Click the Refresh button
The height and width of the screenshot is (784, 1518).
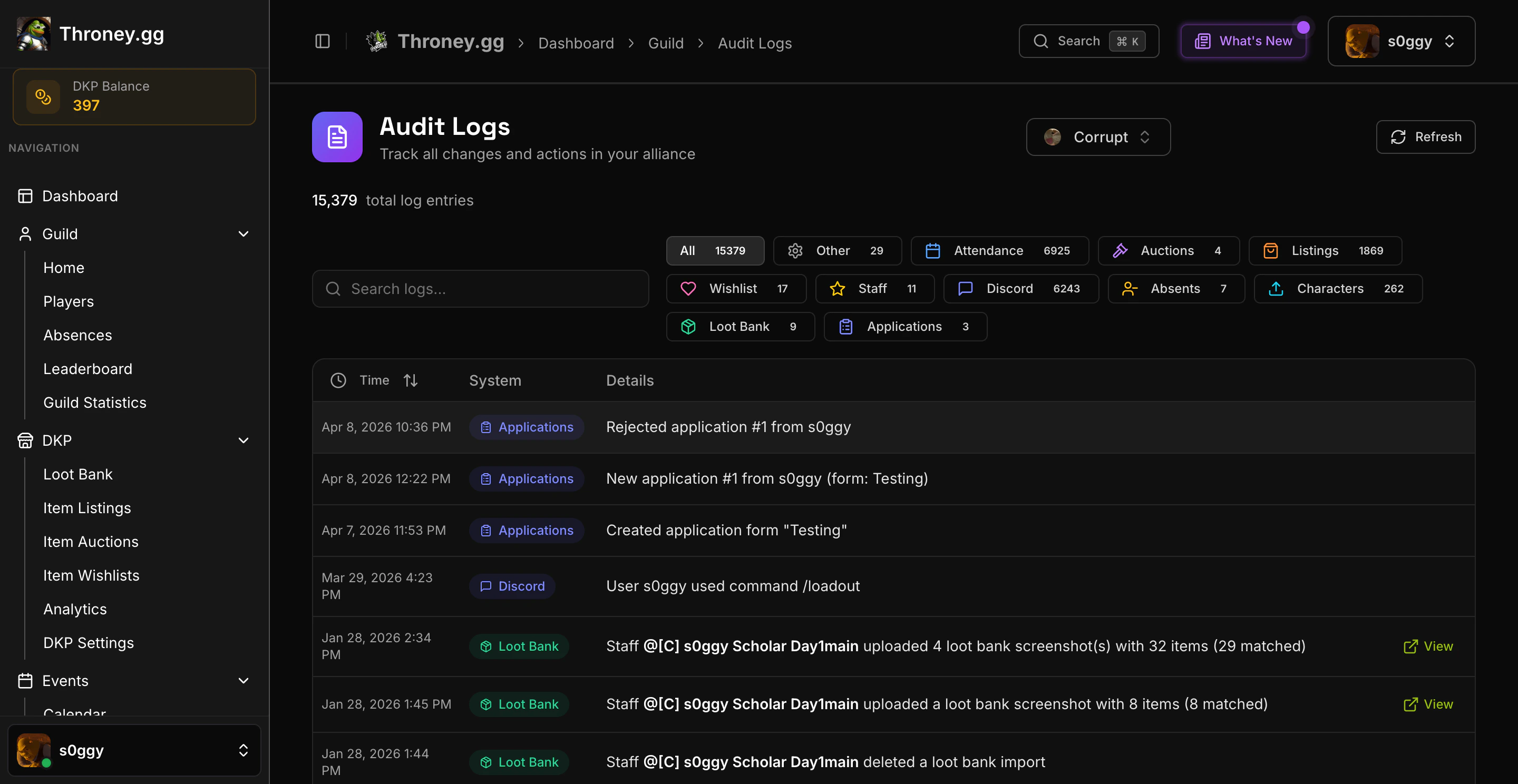[1425, 136]
